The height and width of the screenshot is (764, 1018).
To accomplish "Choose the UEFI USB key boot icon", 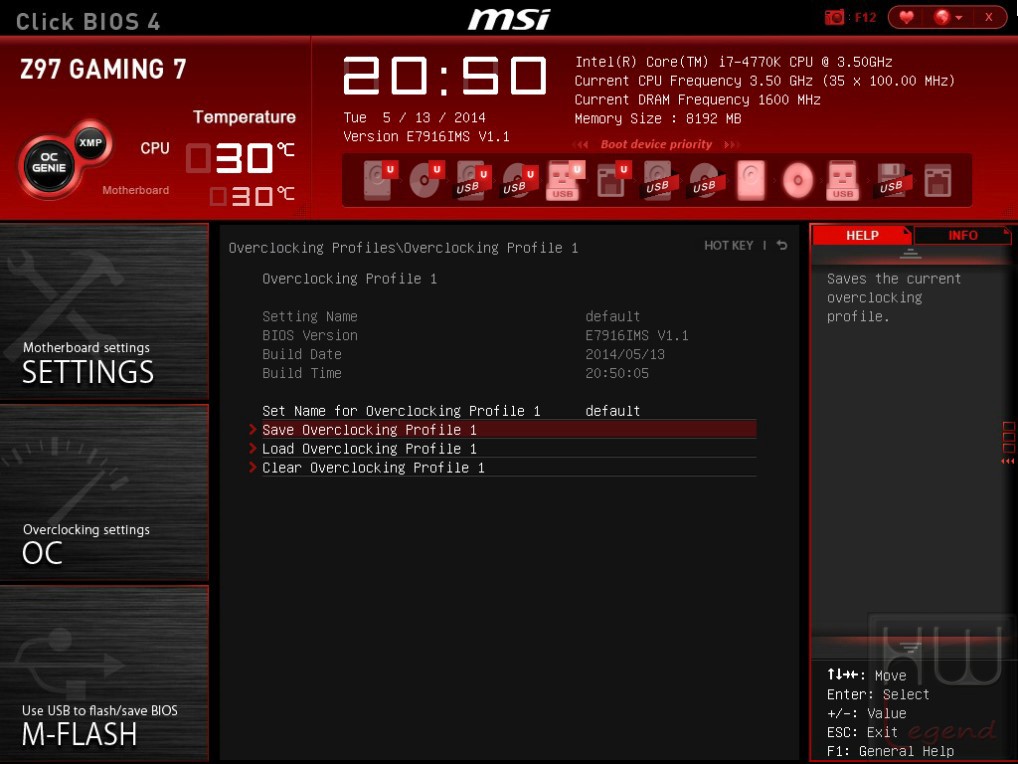I will tap(565, 180).
